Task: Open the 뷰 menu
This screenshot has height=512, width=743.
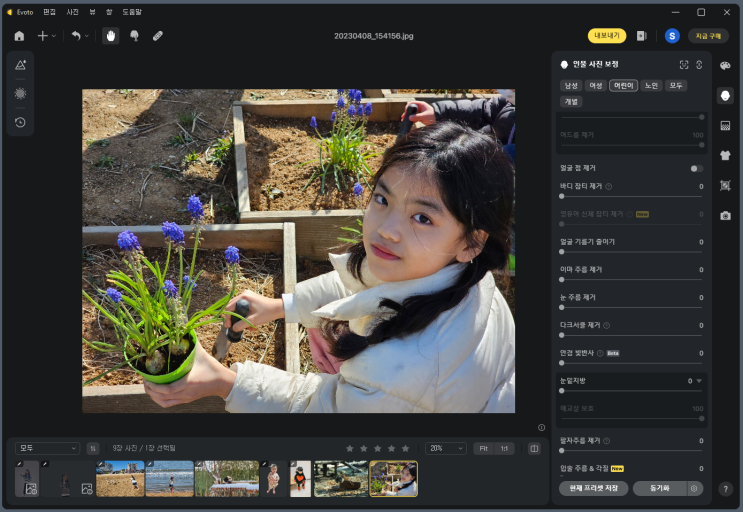Action: pos(92,12)
